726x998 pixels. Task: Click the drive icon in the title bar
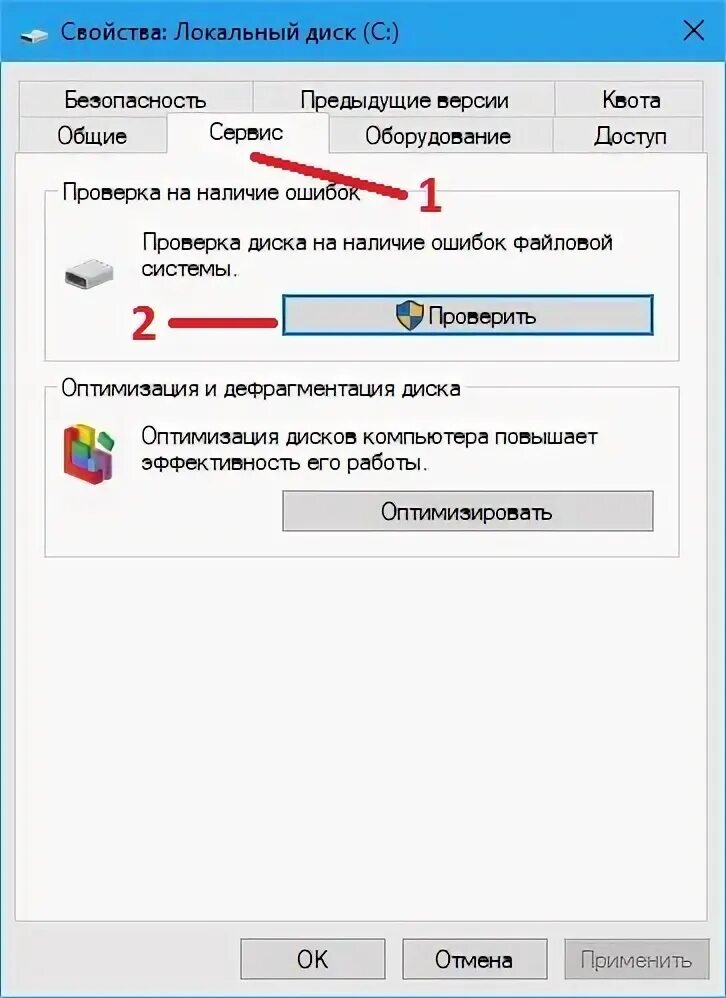tap(34, 34)
